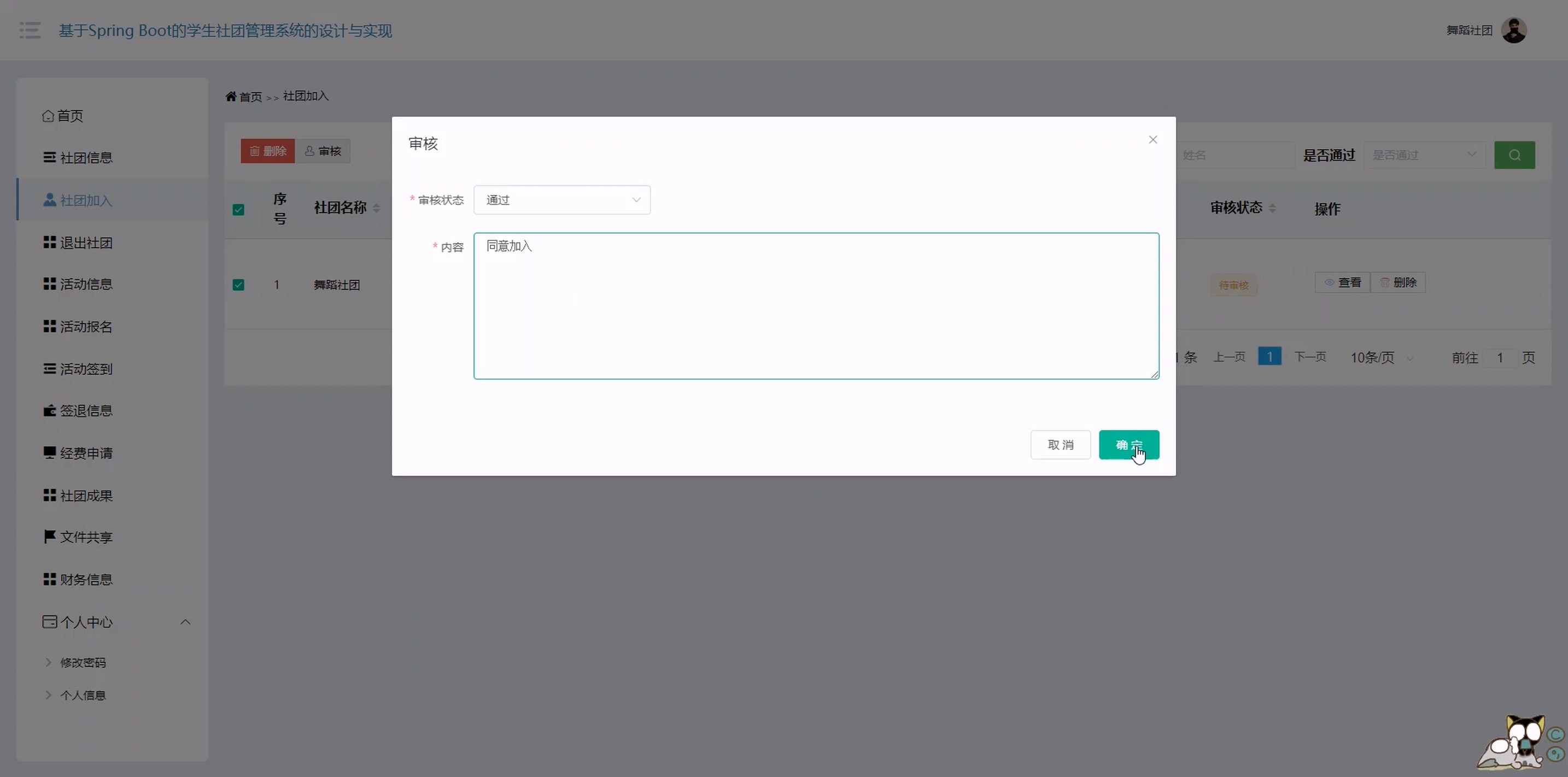1568x777 pixels.
Task: Click the 删除 trash button in row
Action: (1398, 283)
